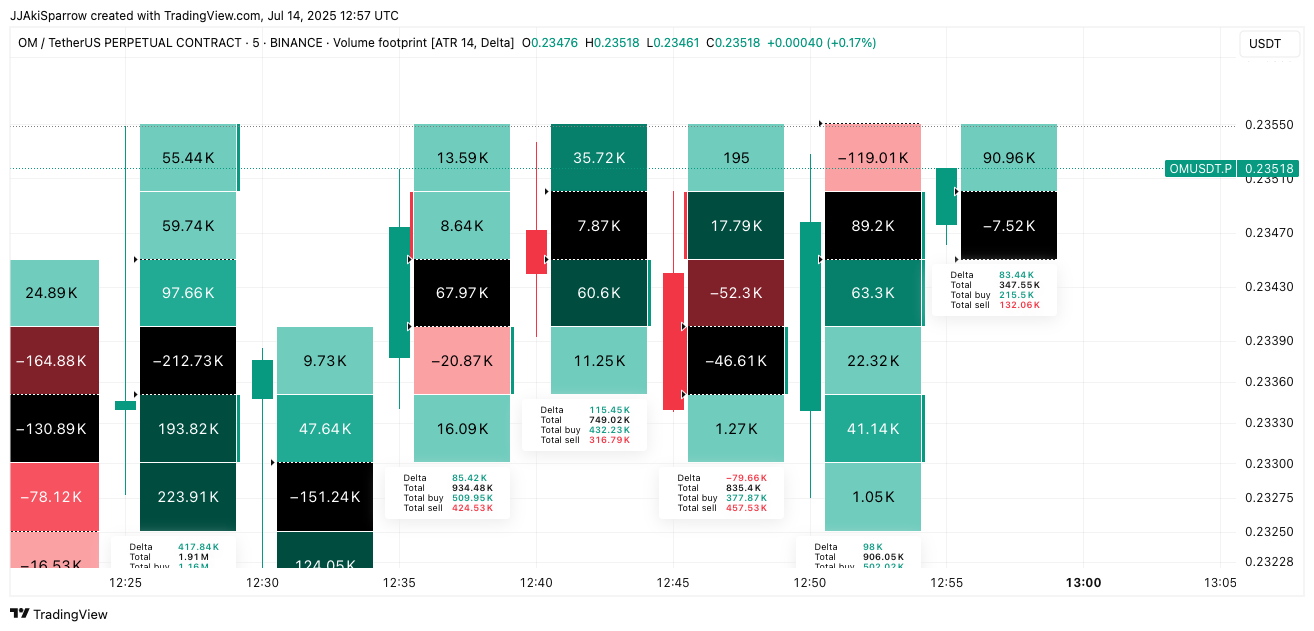Select the black −151.24K footprint cell
Screen dimensions: 1314x631
[x=324, y=497]
